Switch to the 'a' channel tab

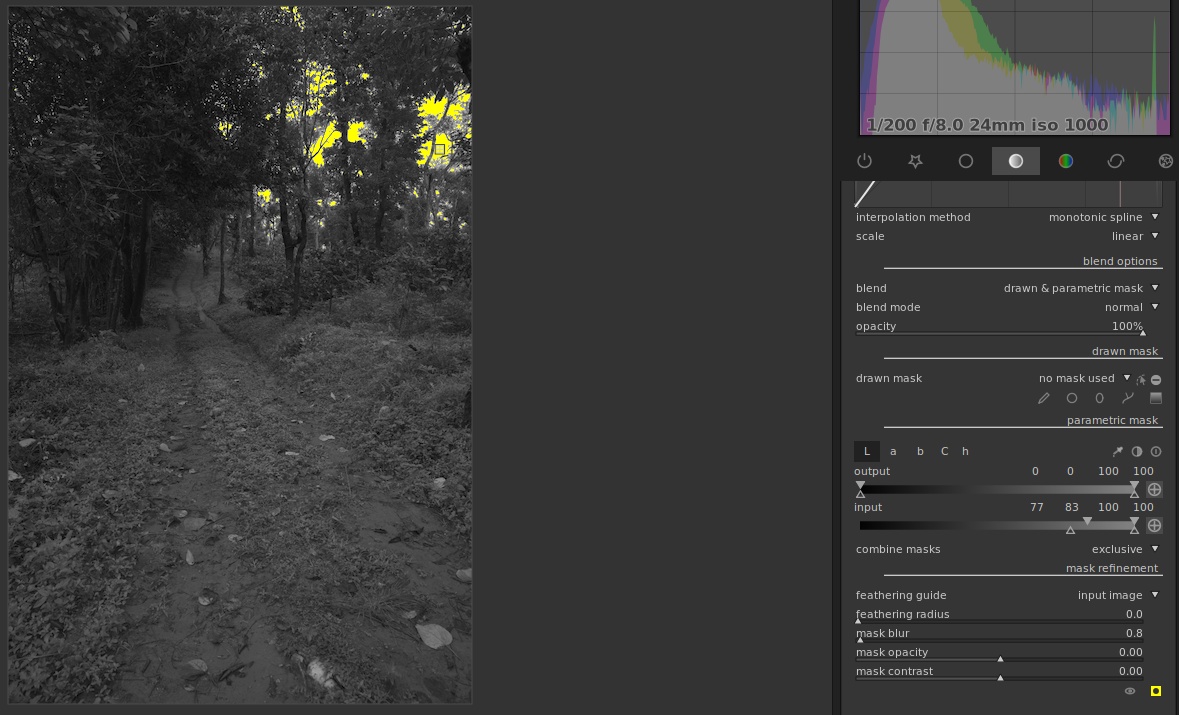[893, 452]
